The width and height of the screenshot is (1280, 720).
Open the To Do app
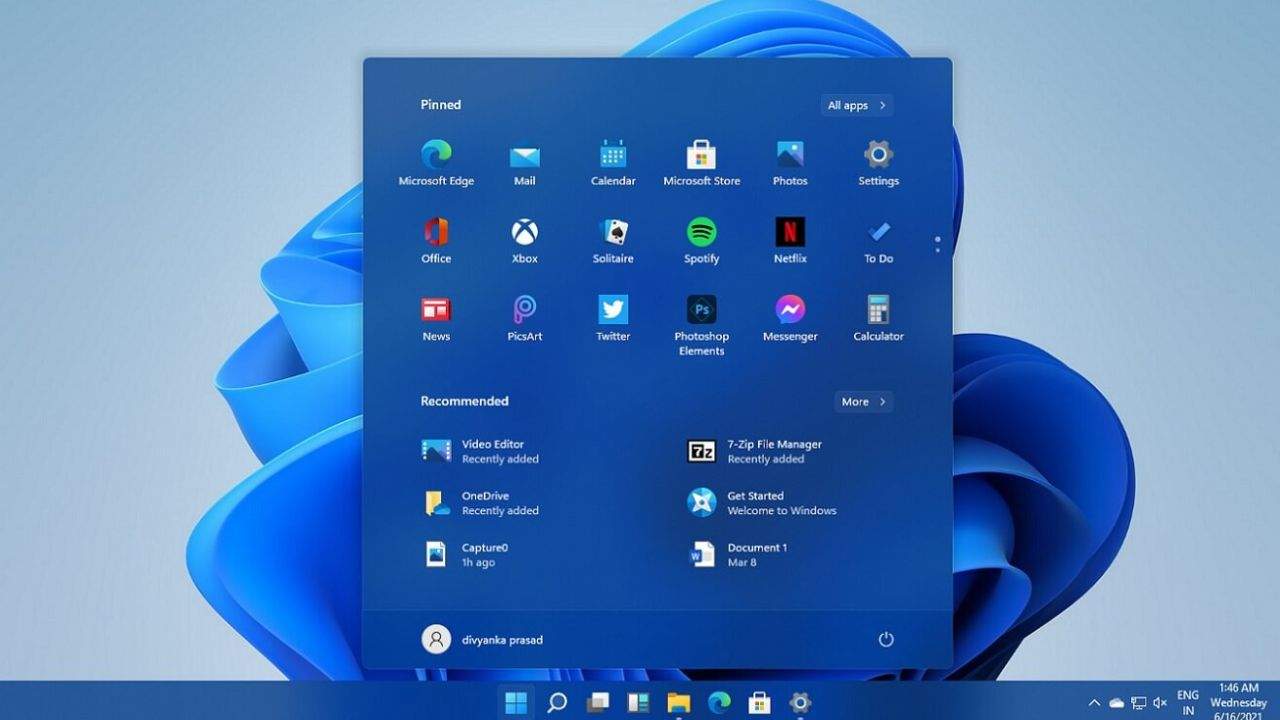pos(878,241)
